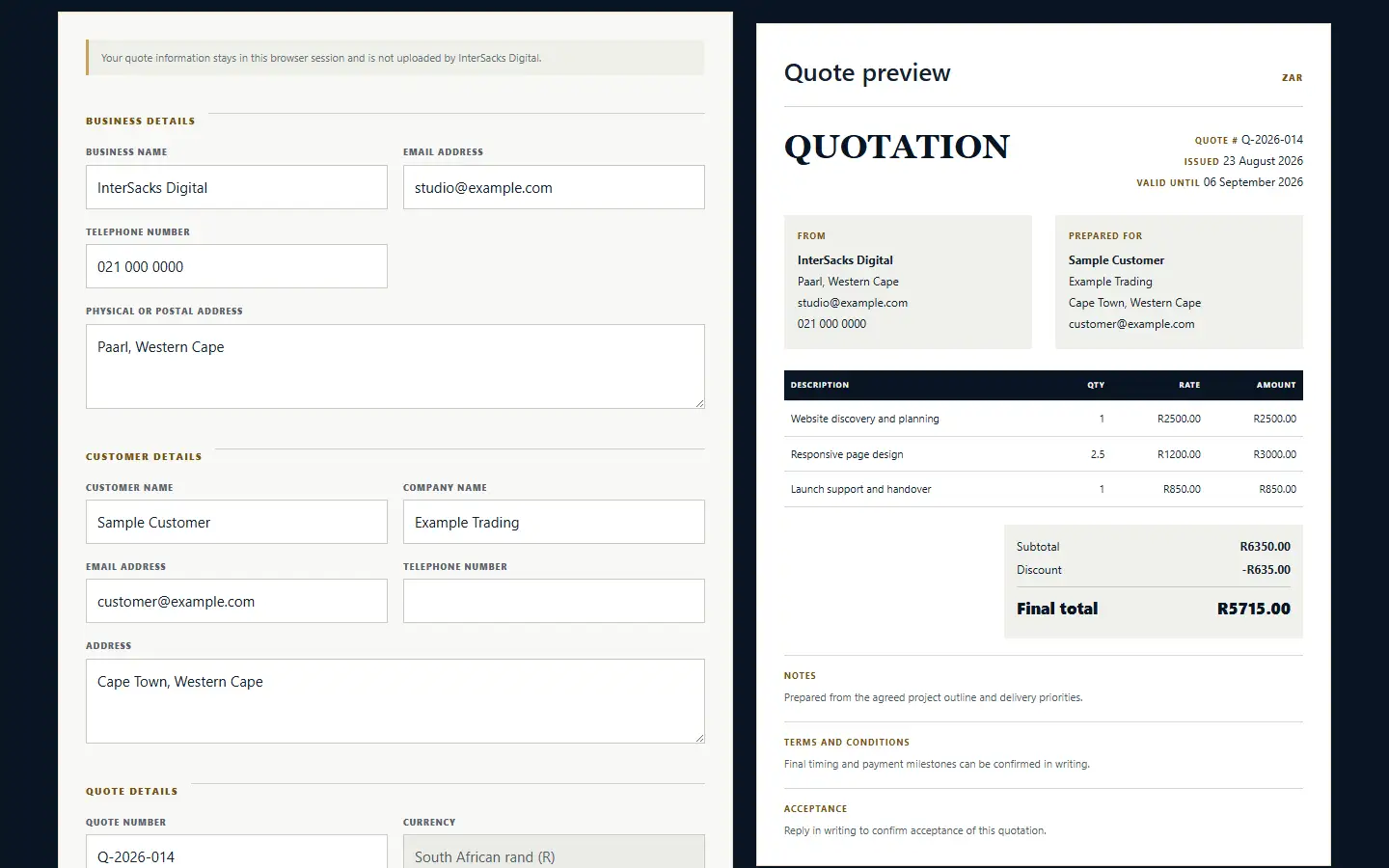Click the Final total label
The image size is (1389, 868).
(x=1057, y=609)
